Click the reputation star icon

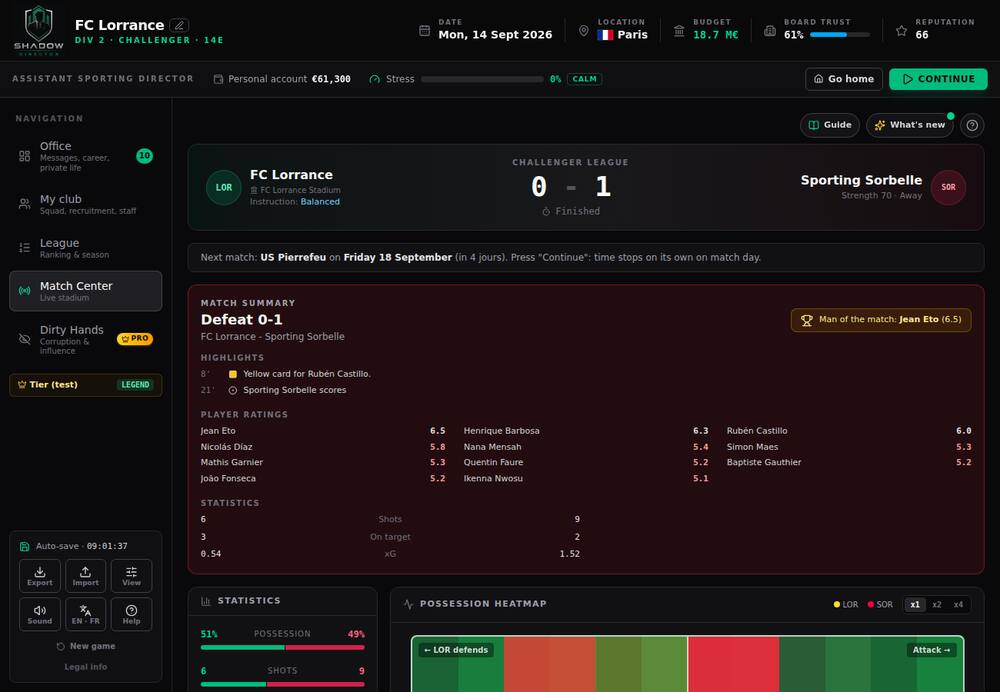click(901, 31)
